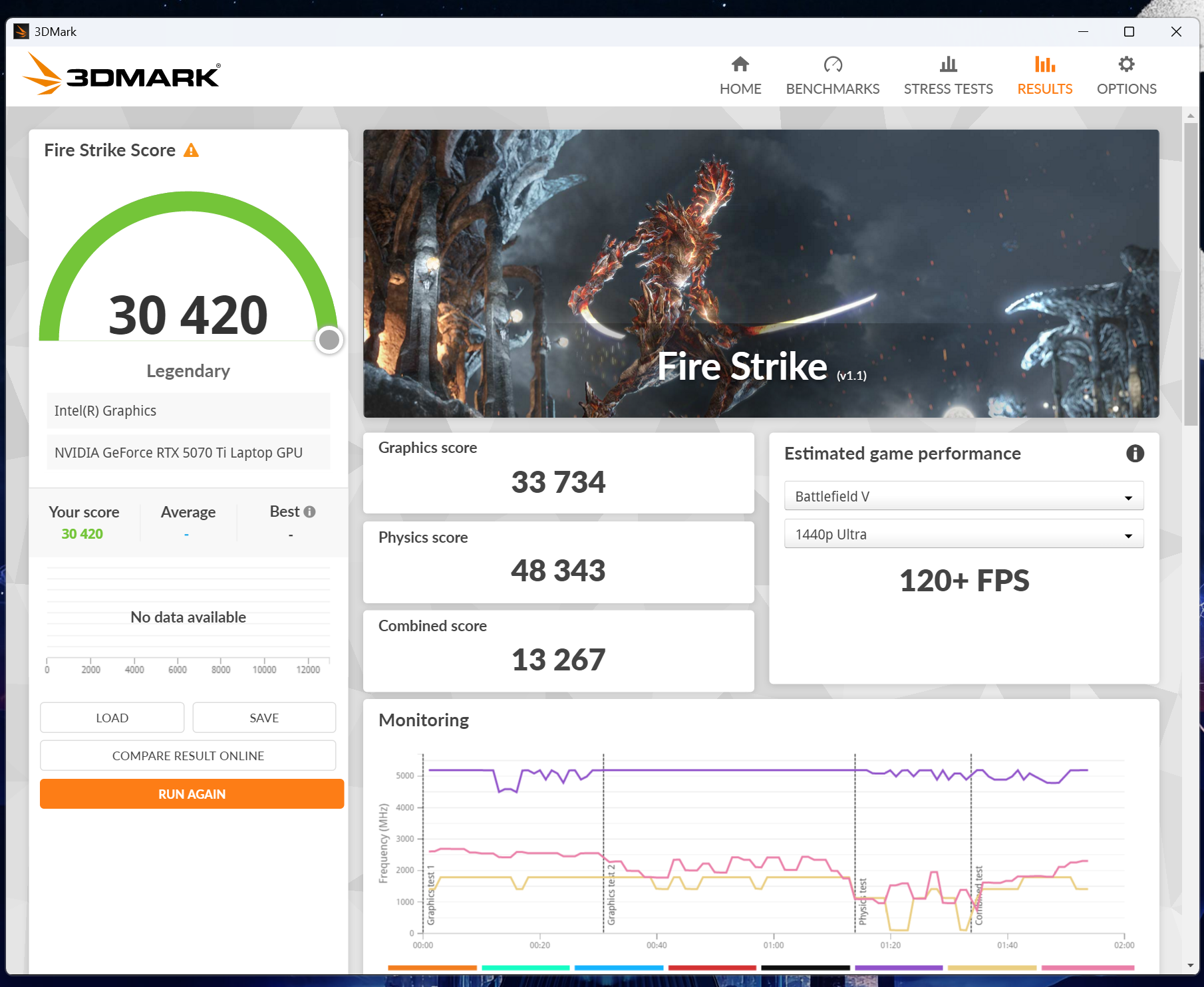
Task: Maximize the 3DMark window
Action: pyautogui.click(x=1129, y=31)
